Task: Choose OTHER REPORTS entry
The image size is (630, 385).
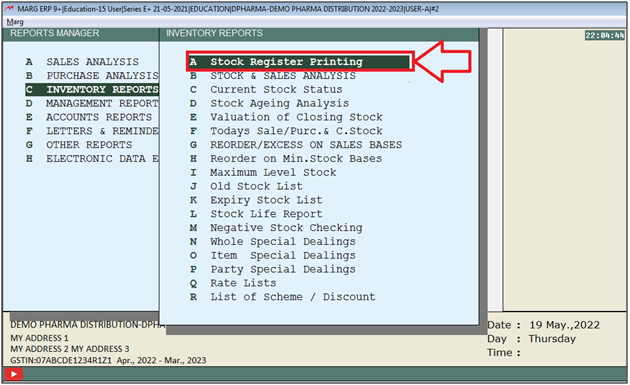Action: point(89,145)
